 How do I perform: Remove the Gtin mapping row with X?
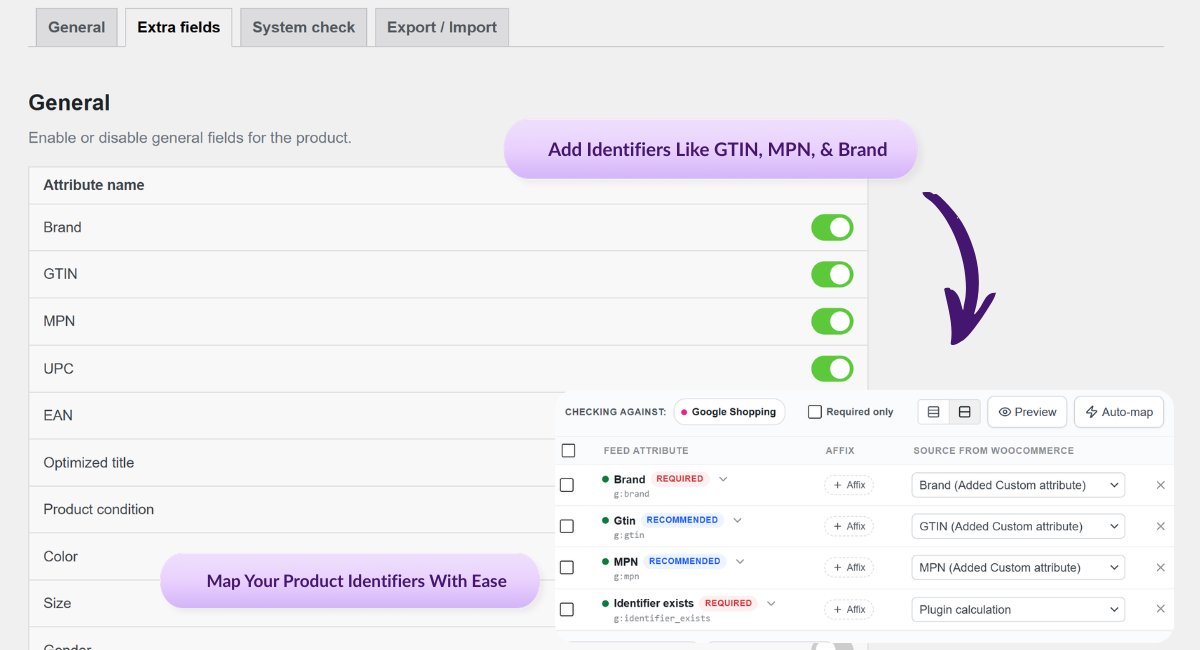[1161, 526]
